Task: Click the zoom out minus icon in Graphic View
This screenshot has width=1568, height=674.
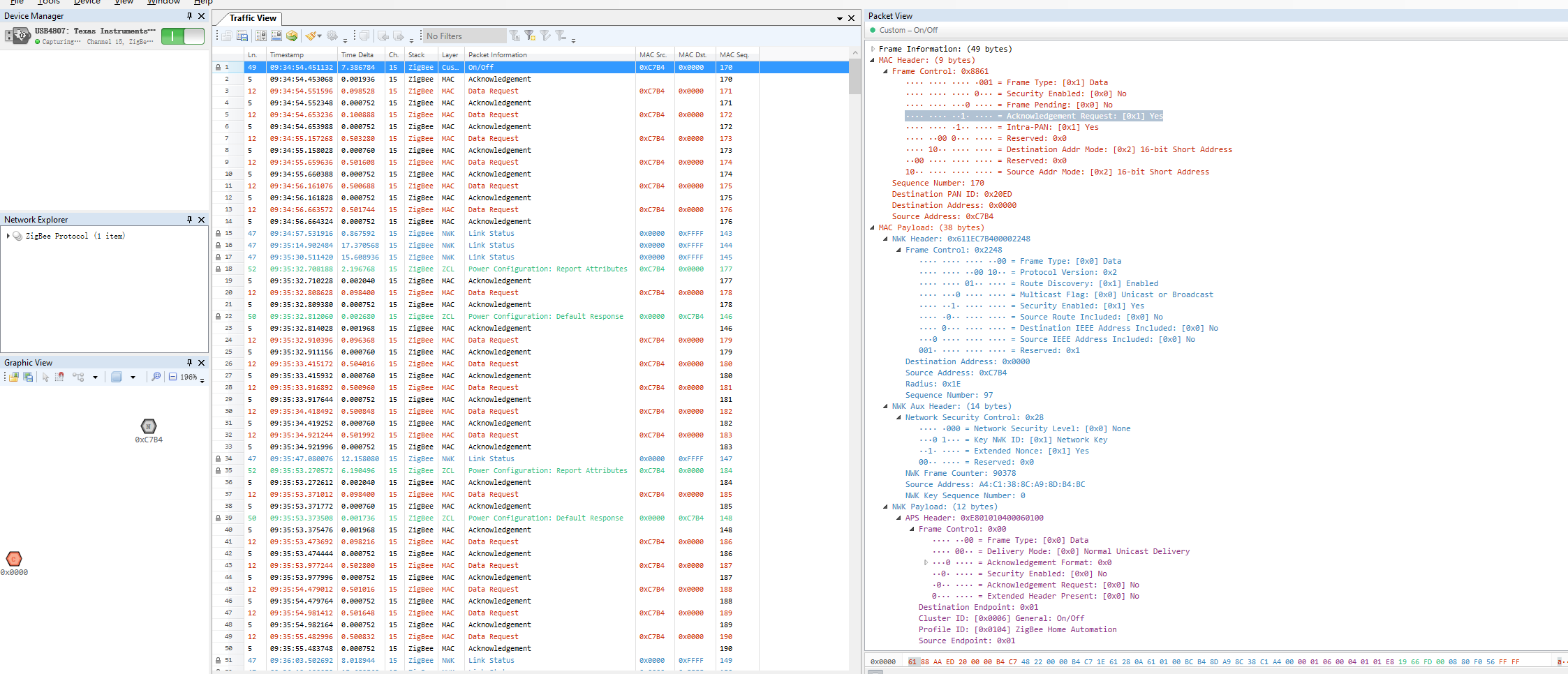Action: pos(172,377)
